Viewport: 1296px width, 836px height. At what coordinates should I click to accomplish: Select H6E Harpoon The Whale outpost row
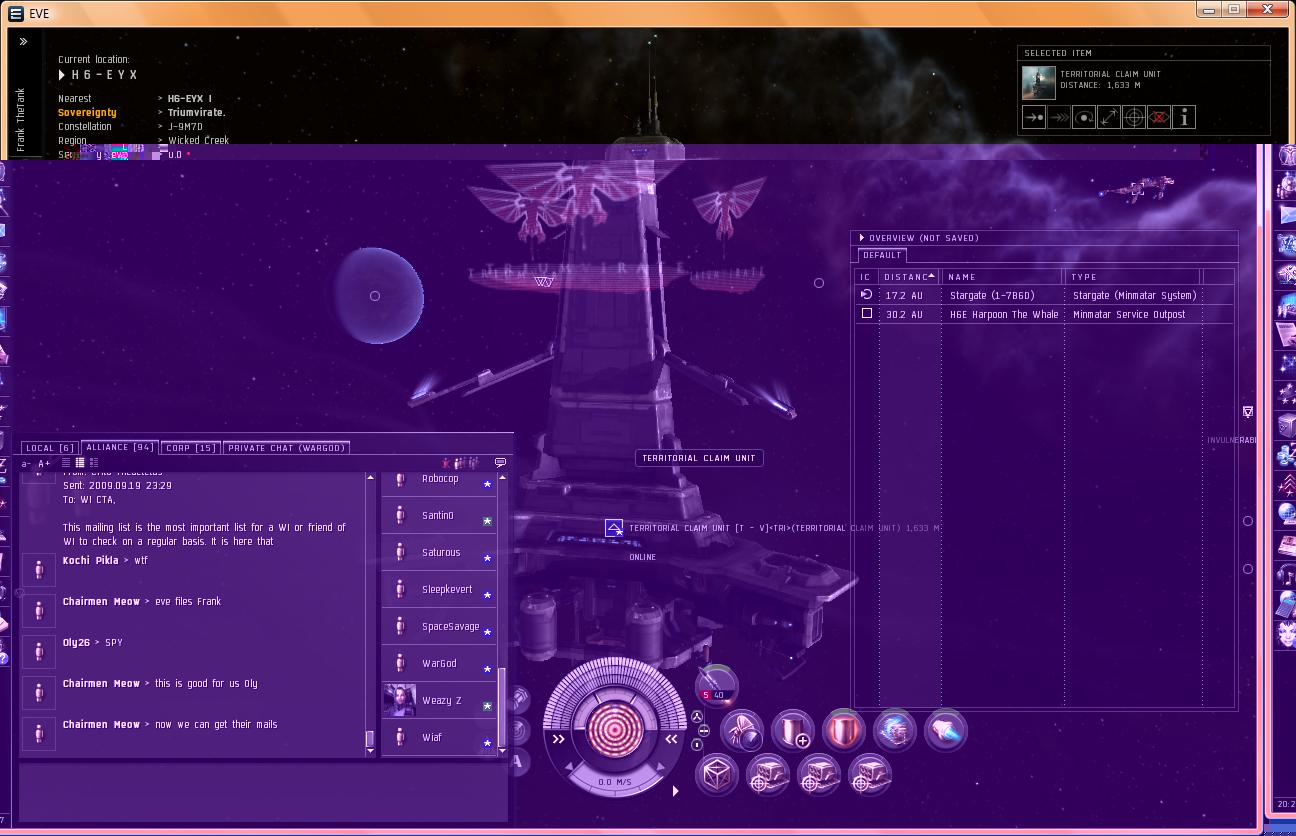[1045, 314]
